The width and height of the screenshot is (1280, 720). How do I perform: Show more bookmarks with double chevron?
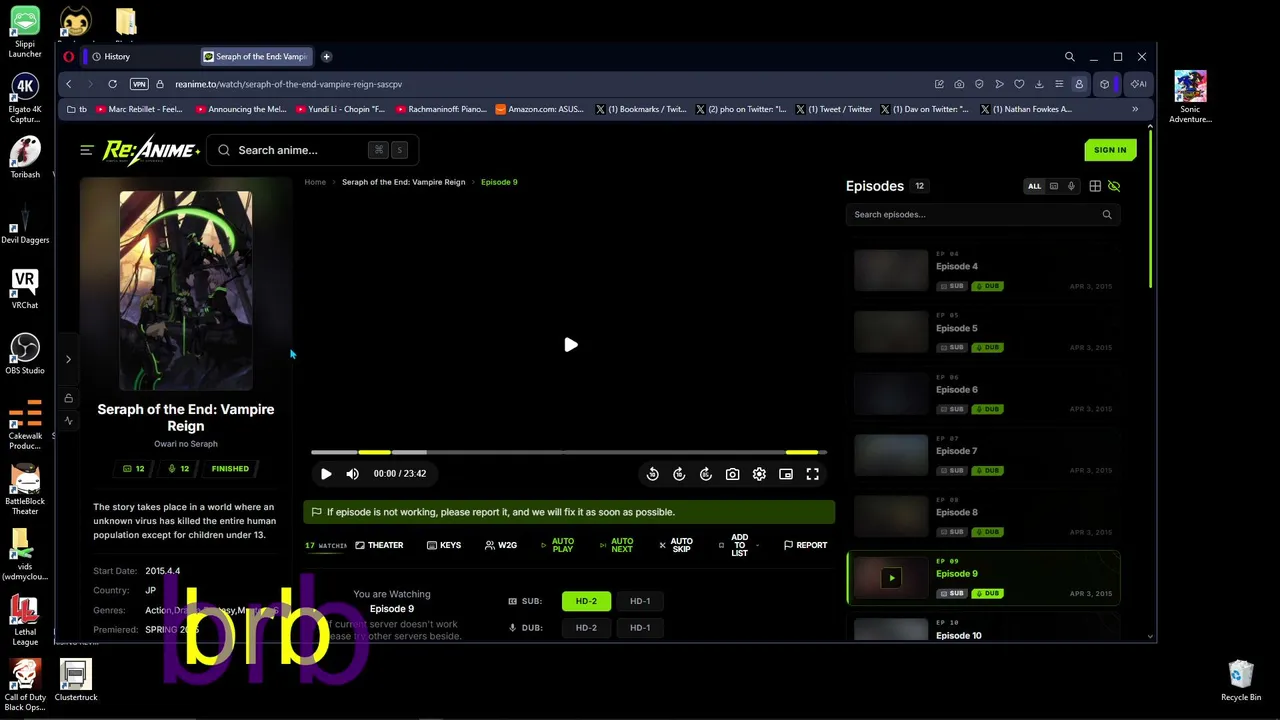click(1135, 109)
